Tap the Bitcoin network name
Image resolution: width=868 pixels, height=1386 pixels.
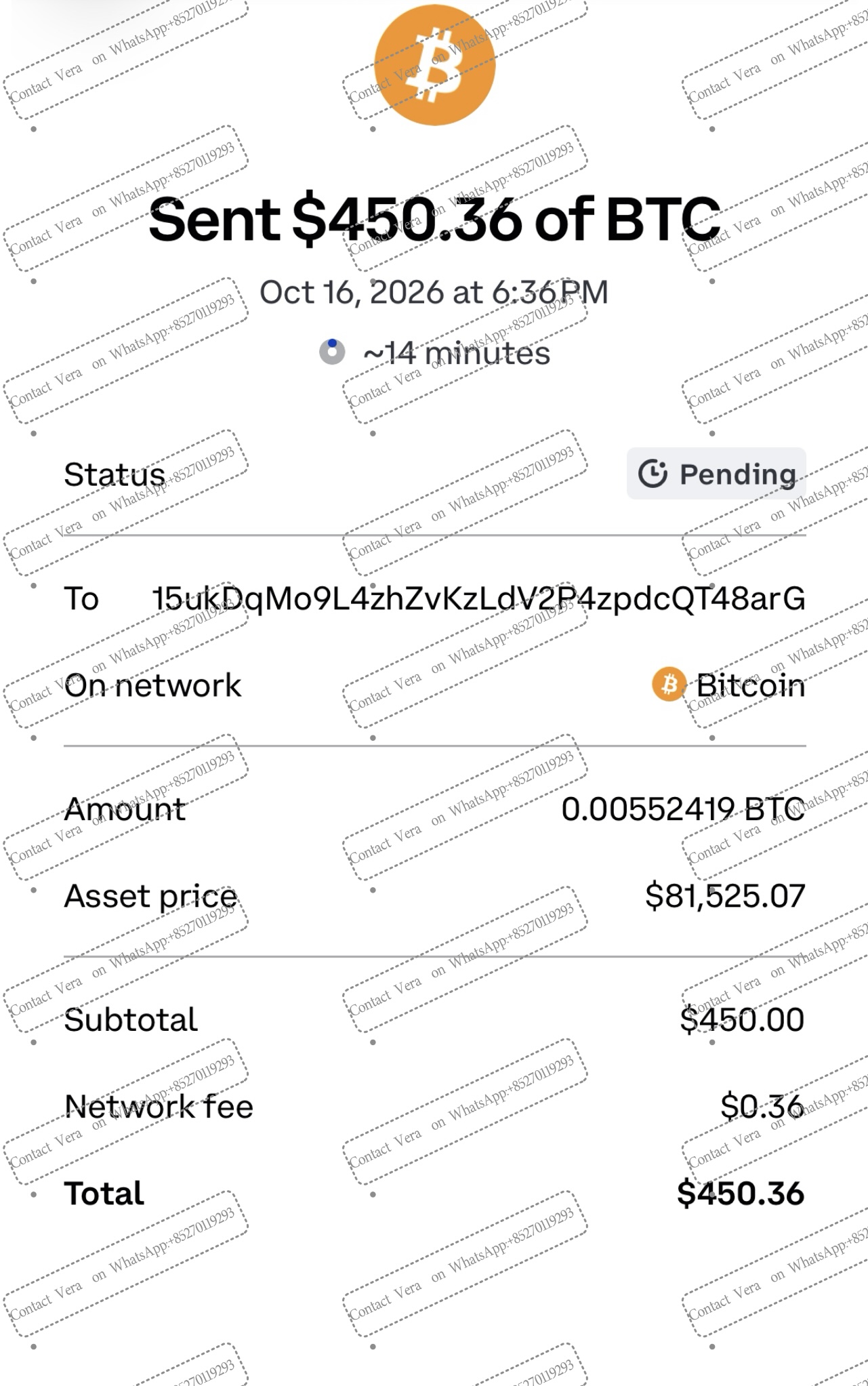[751, 685]
